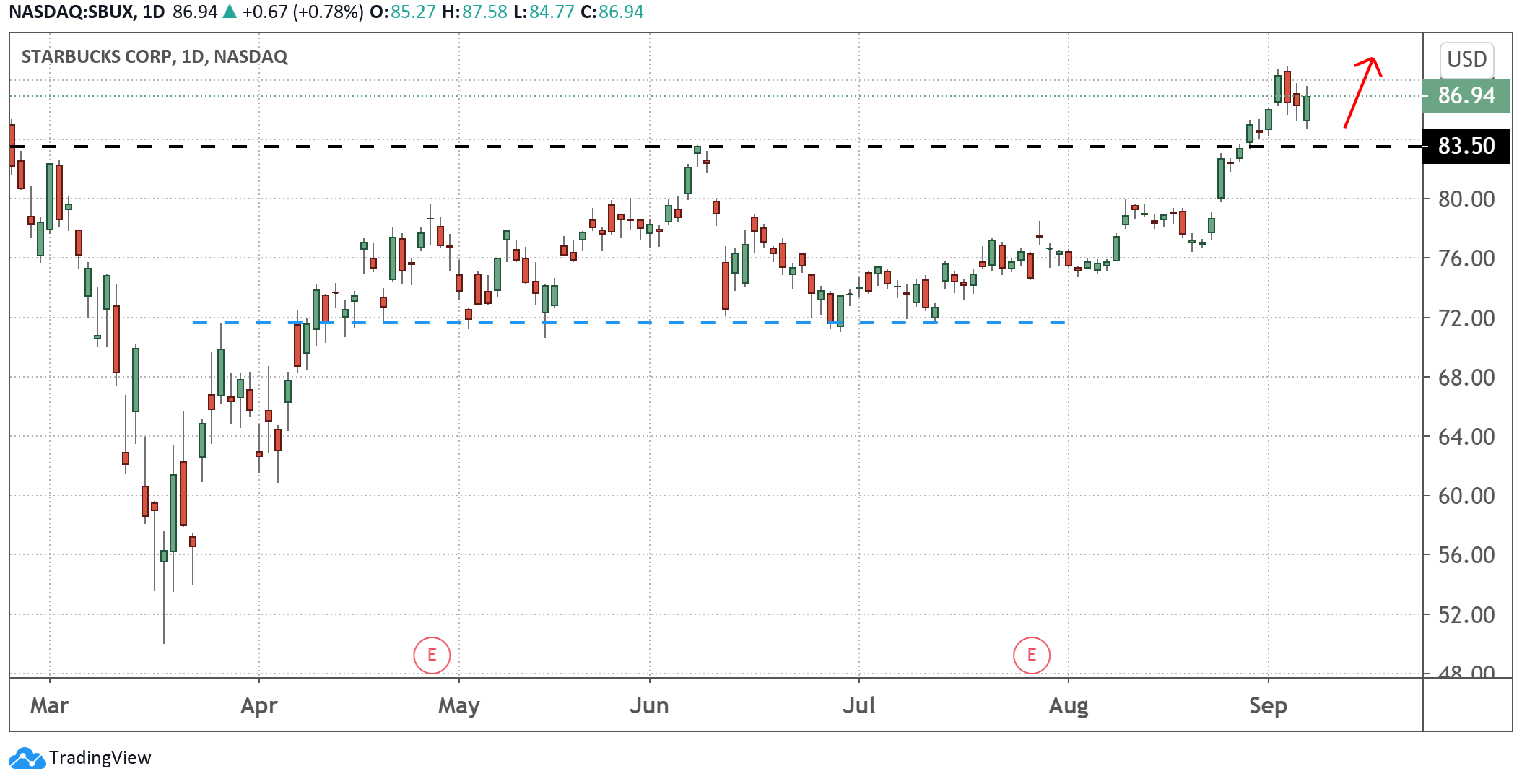Click the earnings marker near Aug
Image resolution: width=1522 pixels, height=784 pixels.
pos(1031,655)
